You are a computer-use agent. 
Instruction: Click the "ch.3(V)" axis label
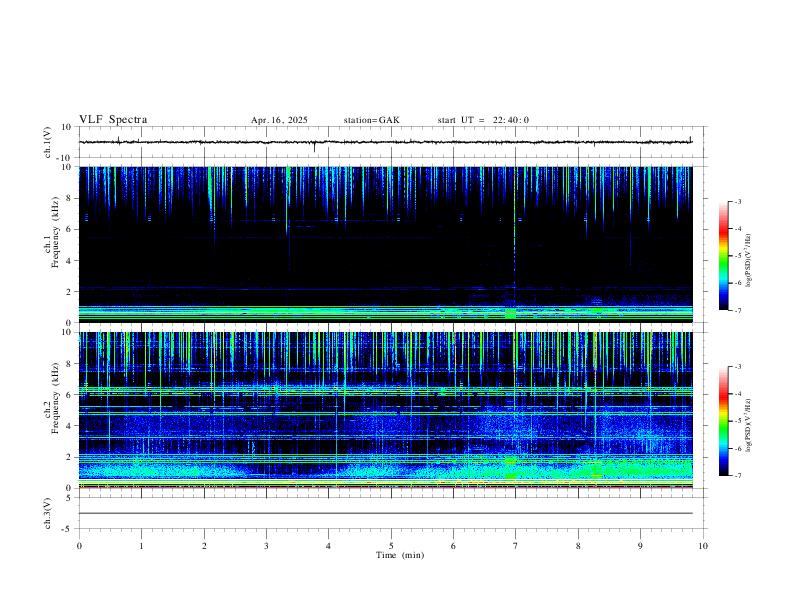pos(48,513)
